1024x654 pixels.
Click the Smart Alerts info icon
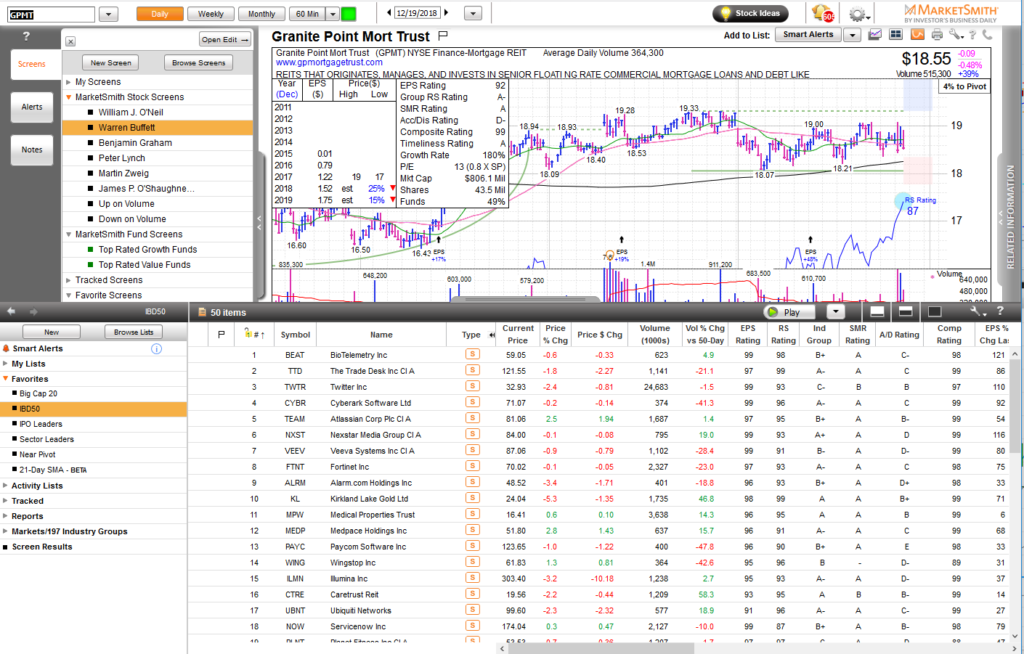(x=156, y=349)
